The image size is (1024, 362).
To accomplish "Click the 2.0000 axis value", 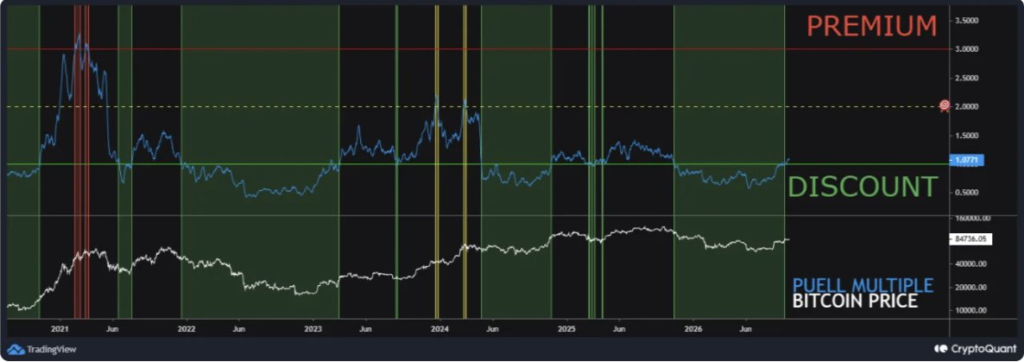I will (x=966, y=107).
